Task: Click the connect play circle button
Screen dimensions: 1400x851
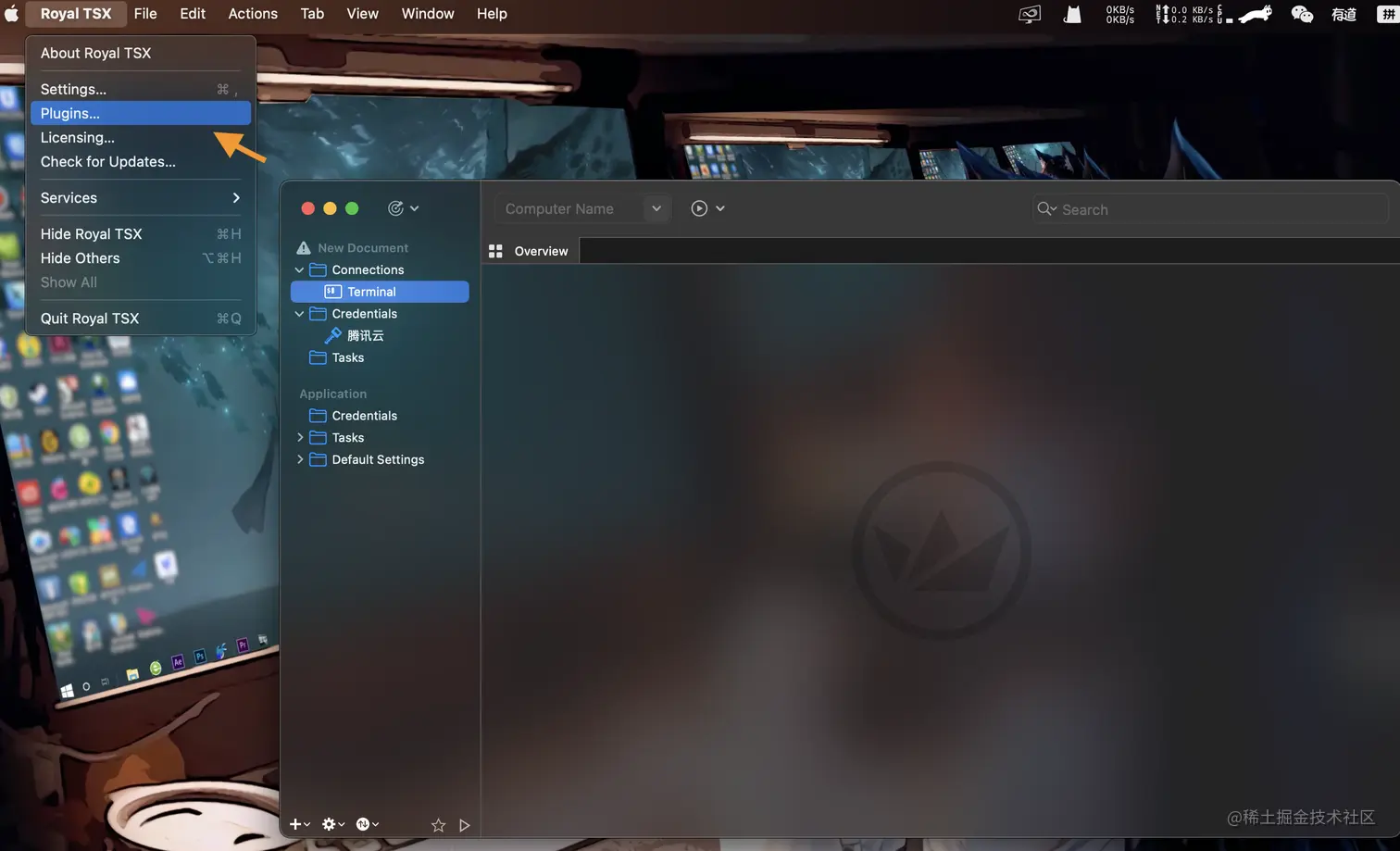Action: click(699, 208)
